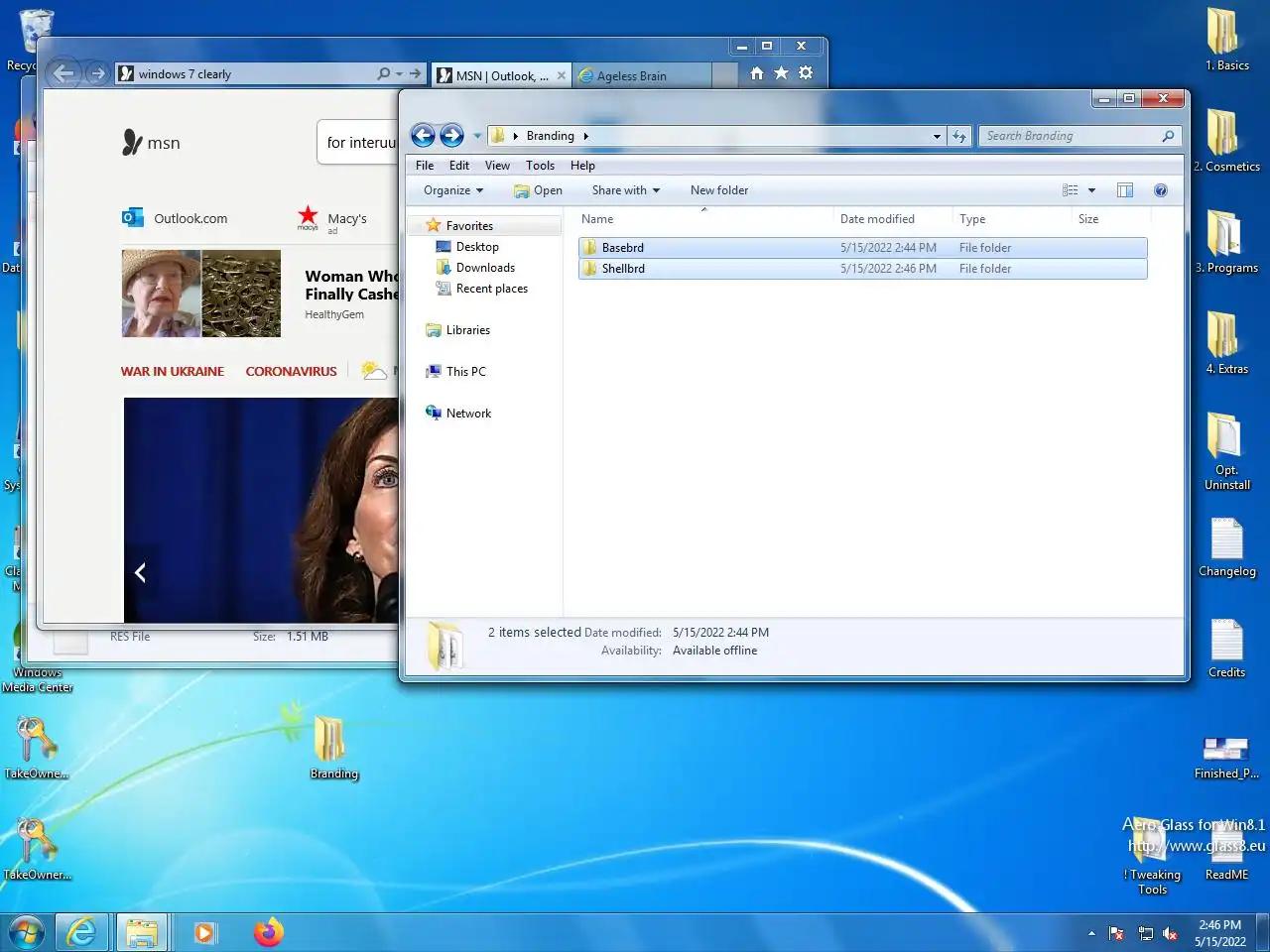
Task: Click search magnifier in IE address bar
Action: tap(384, 74)
